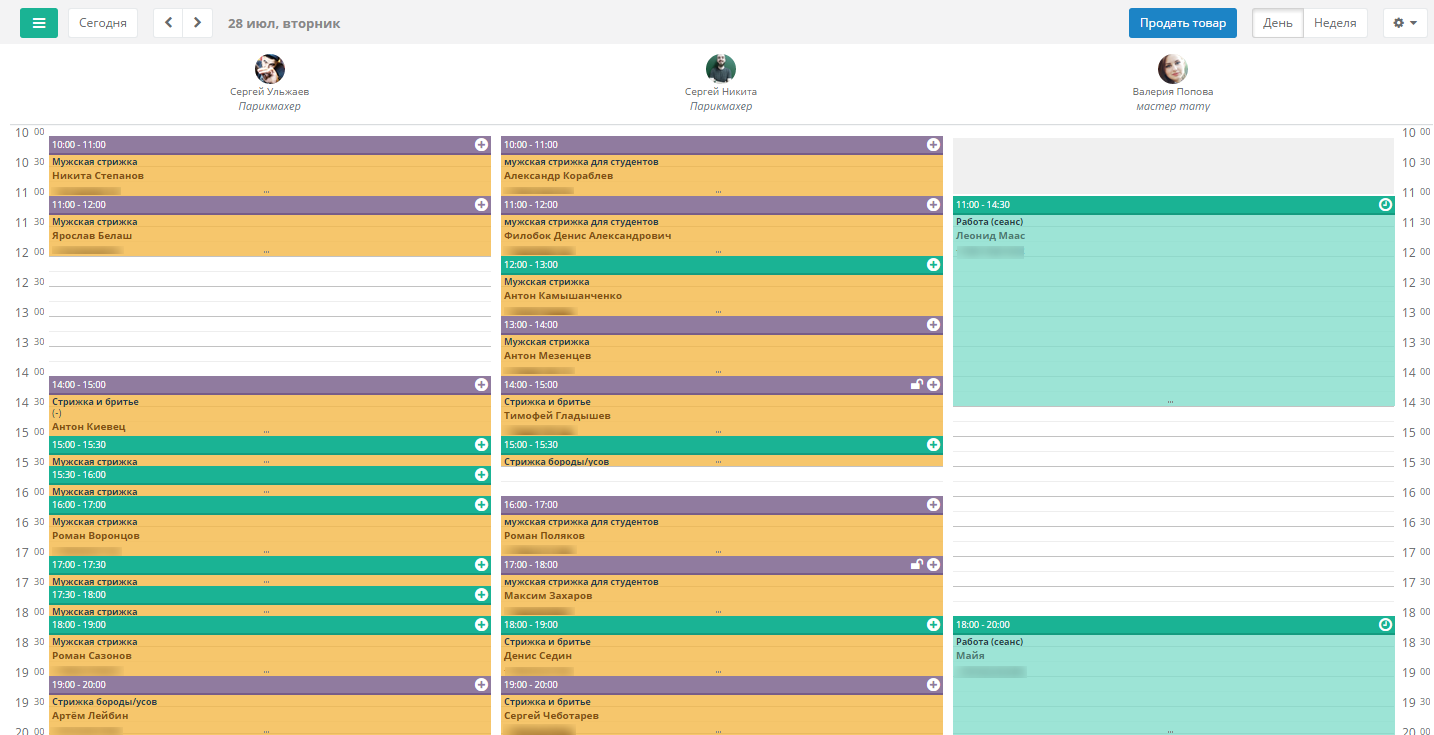Screen dimensions: 1434x735
Task: Open client name Артём Лейбин
Action: 90,716
